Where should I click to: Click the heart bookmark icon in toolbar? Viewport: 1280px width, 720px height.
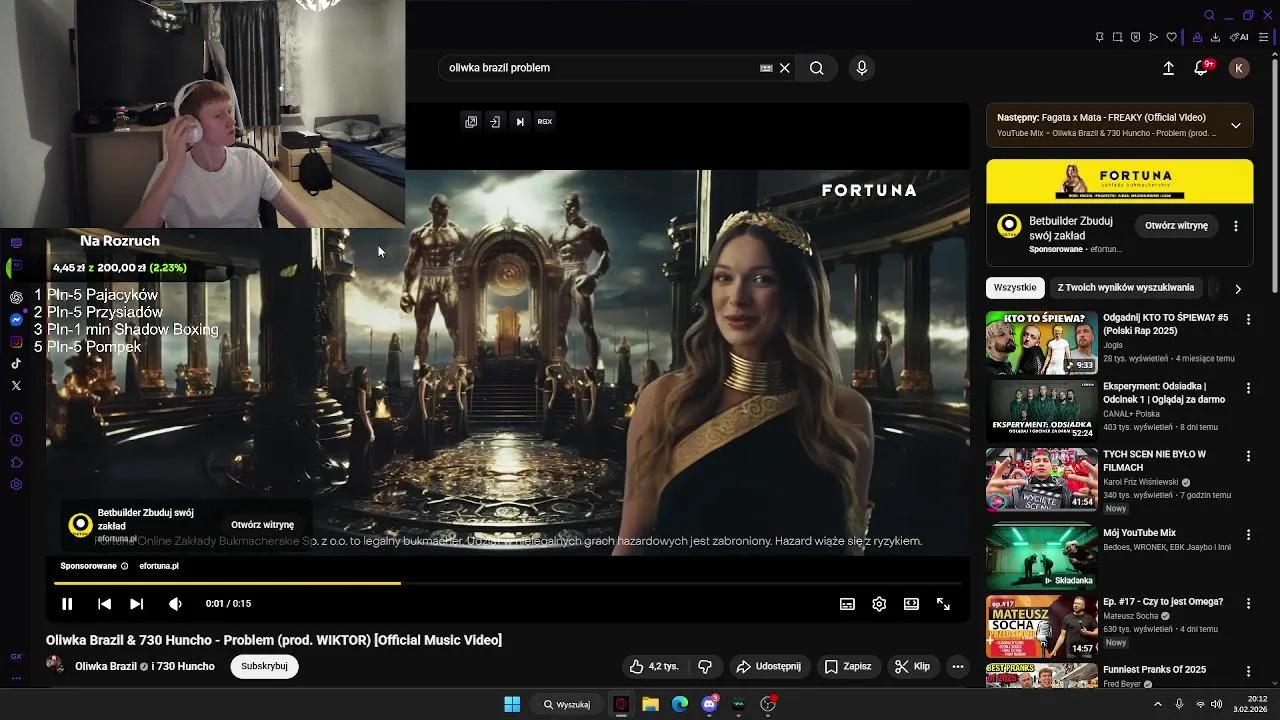tap(1171, 37)
